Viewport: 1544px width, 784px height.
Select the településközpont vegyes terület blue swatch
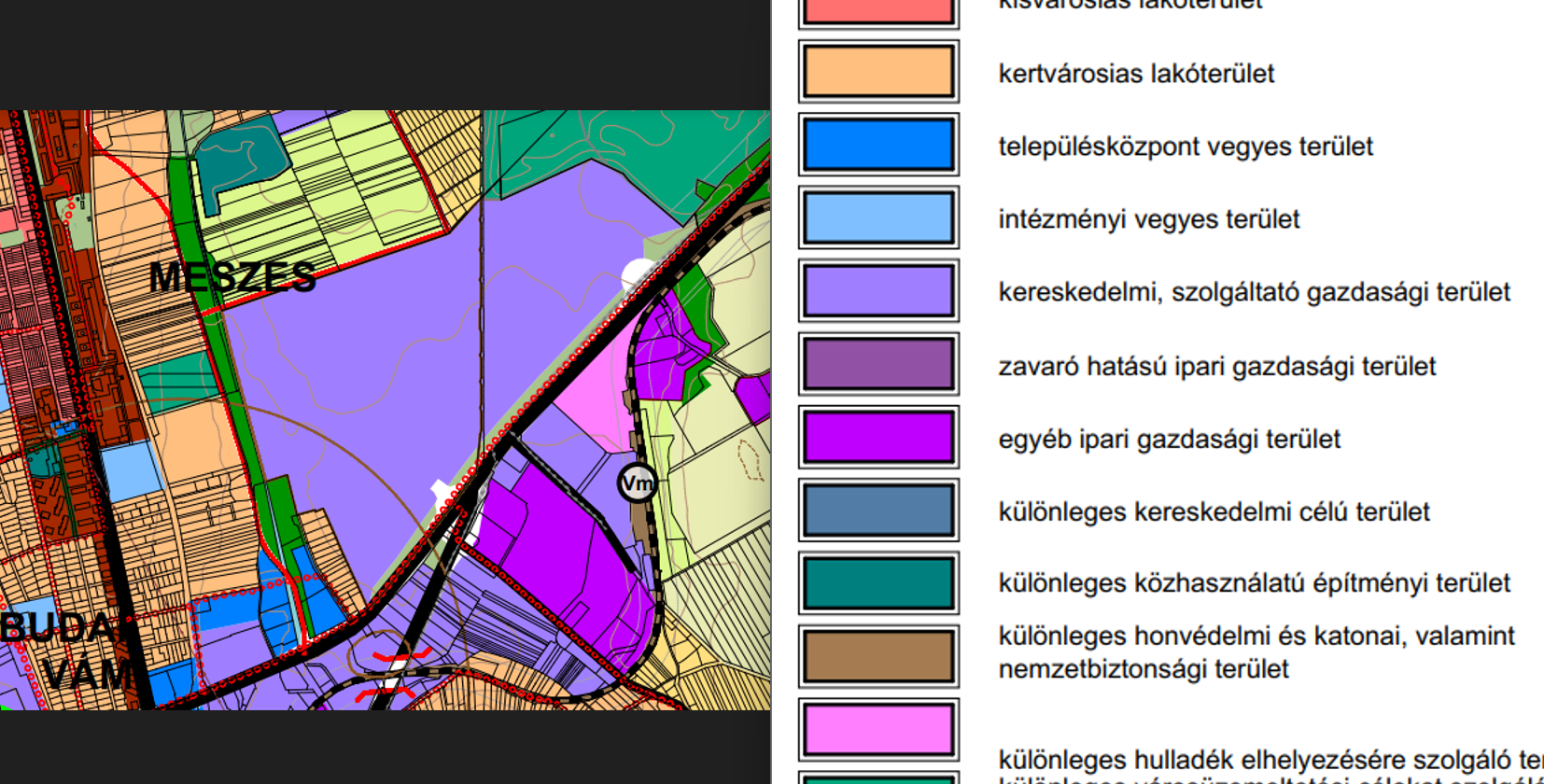coord(878,145)
